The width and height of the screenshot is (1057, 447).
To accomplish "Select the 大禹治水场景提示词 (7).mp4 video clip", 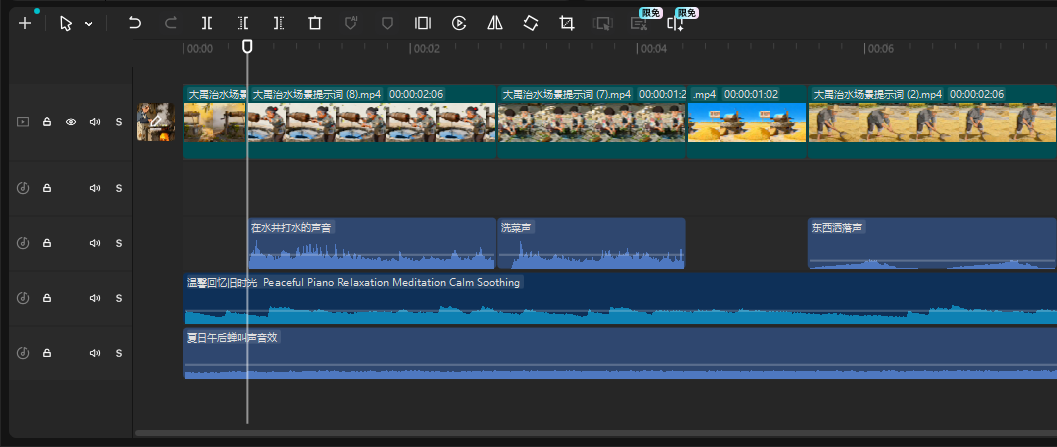I will tap(590, 122).
